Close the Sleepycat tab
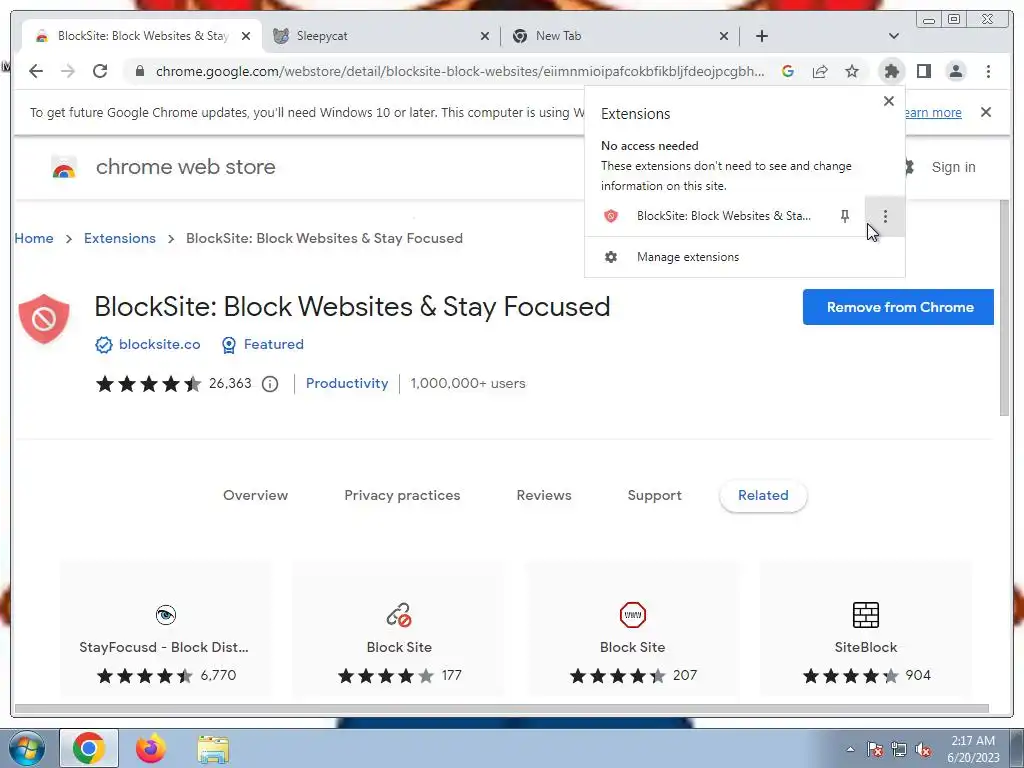 click(485, 36)
